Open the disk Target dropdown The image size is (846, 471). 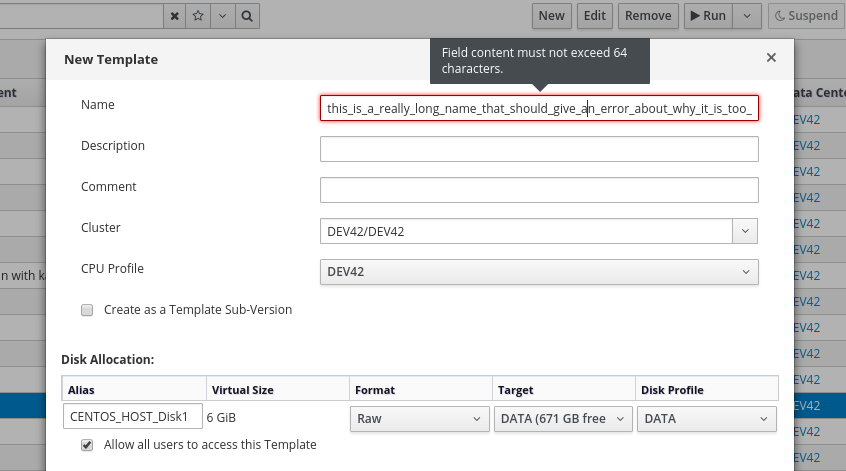[563, 419]
